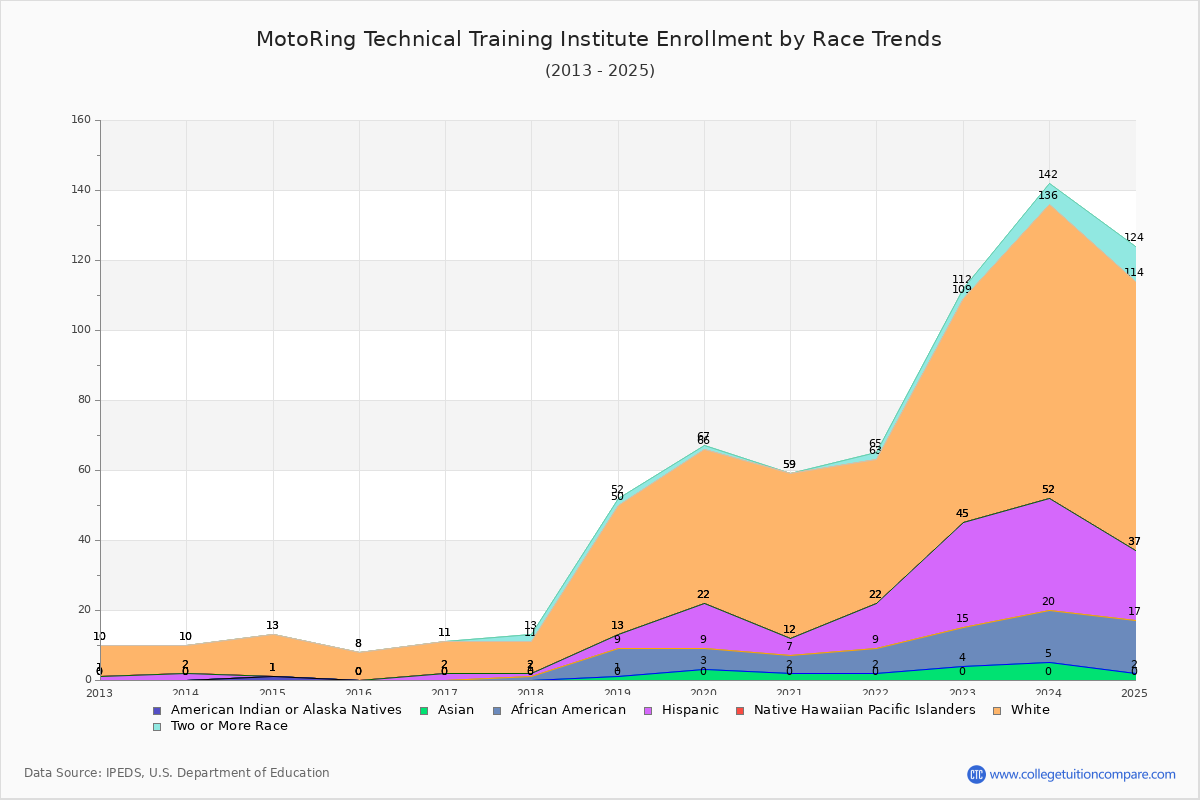Toggle the Hispanic series legend label
The image size is (1200, 800).
point(690,710)
